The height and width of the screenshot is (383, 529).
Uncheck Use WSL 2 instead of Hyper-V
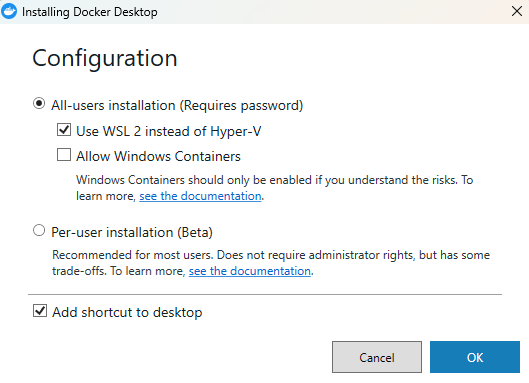click(64, 129)
